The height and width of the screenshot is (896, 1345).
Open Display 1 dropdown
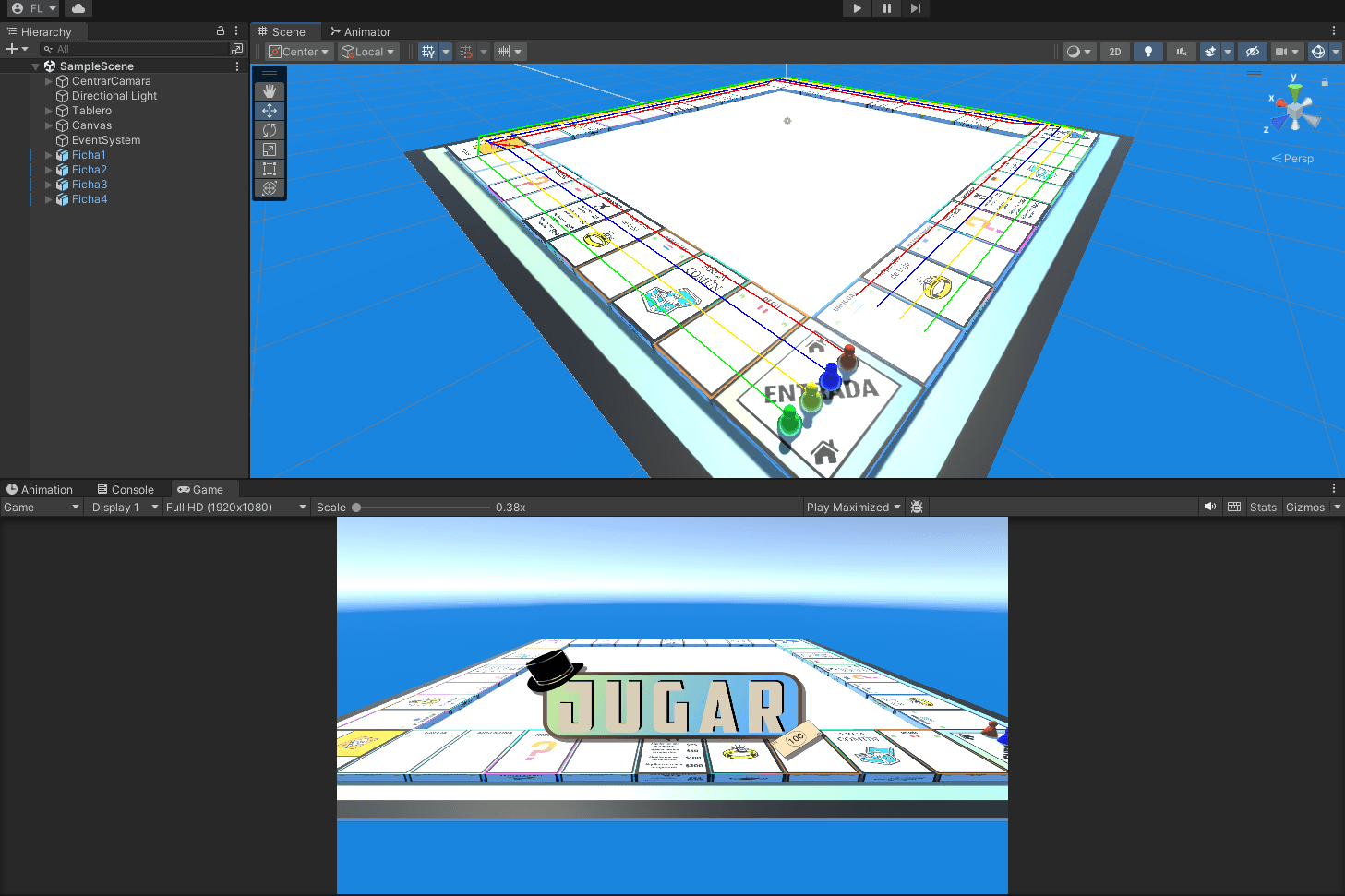click(x=125, y=508)
